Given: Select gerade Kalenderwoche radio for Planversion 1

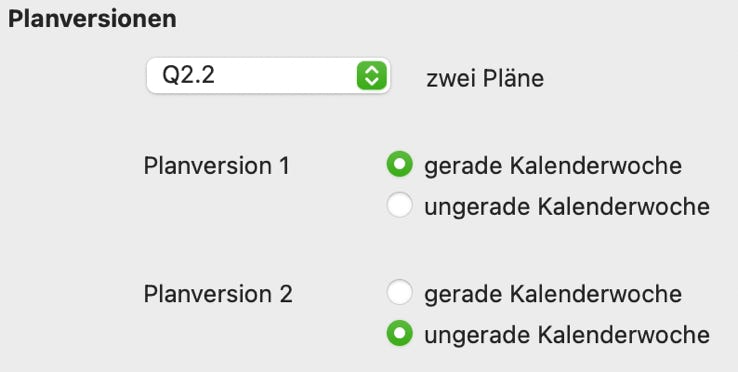Looking at the screenshot, I should pos(400,164).
